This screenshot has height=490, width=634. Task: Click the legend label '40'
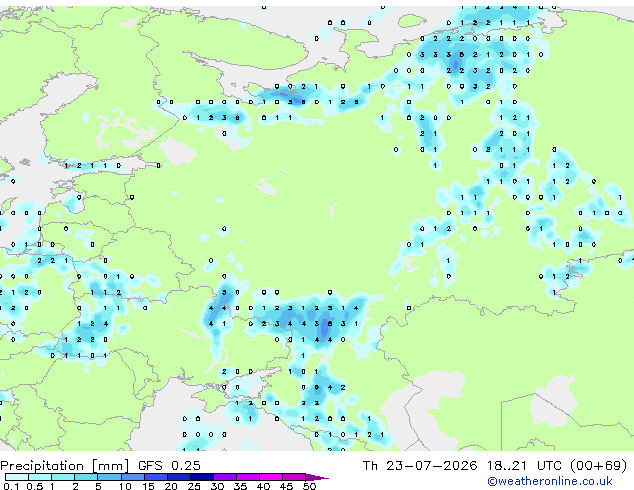tap(264, 486)
